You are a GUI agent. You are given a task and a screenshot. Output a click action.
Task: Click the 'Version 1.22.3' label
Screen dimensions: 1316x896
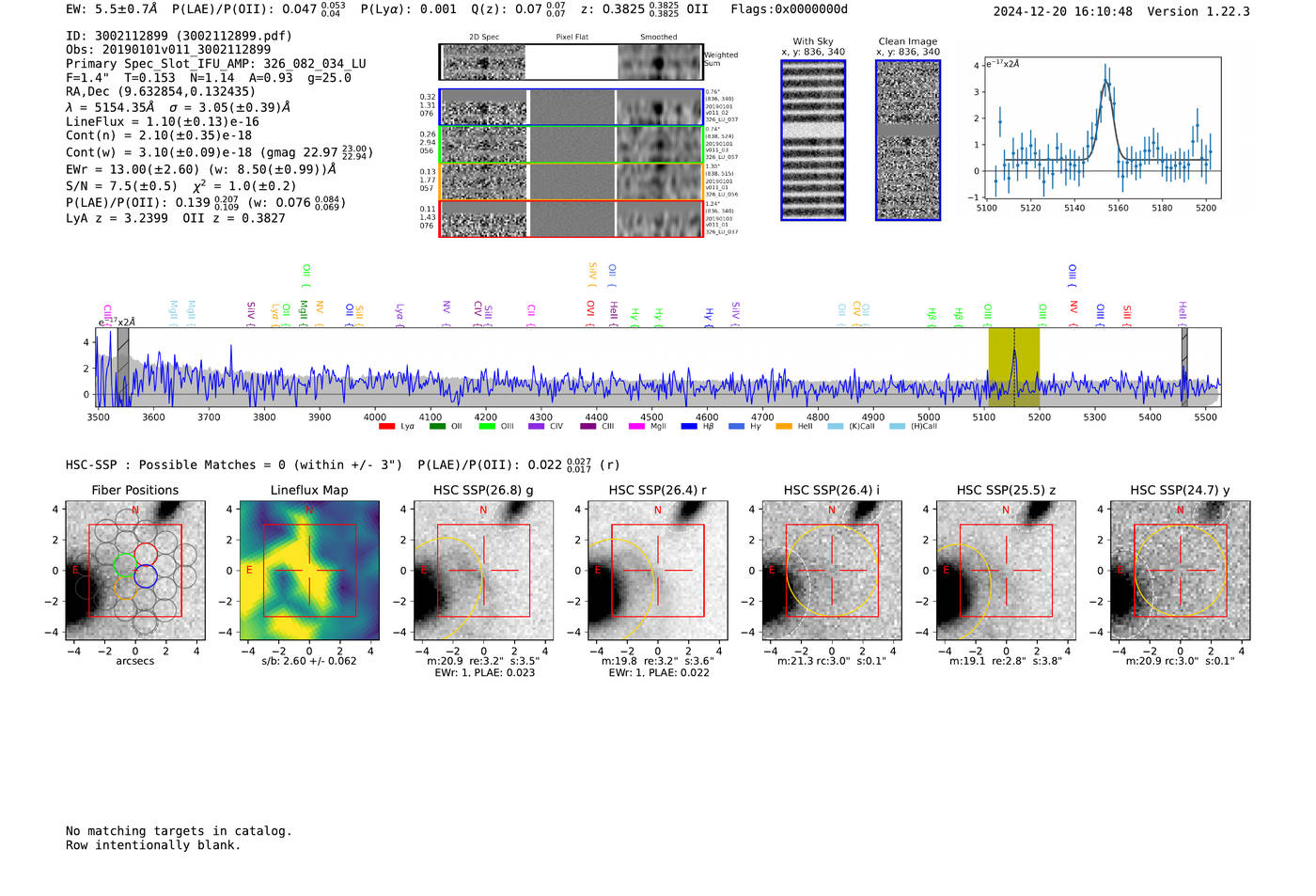pos(1198,11)
